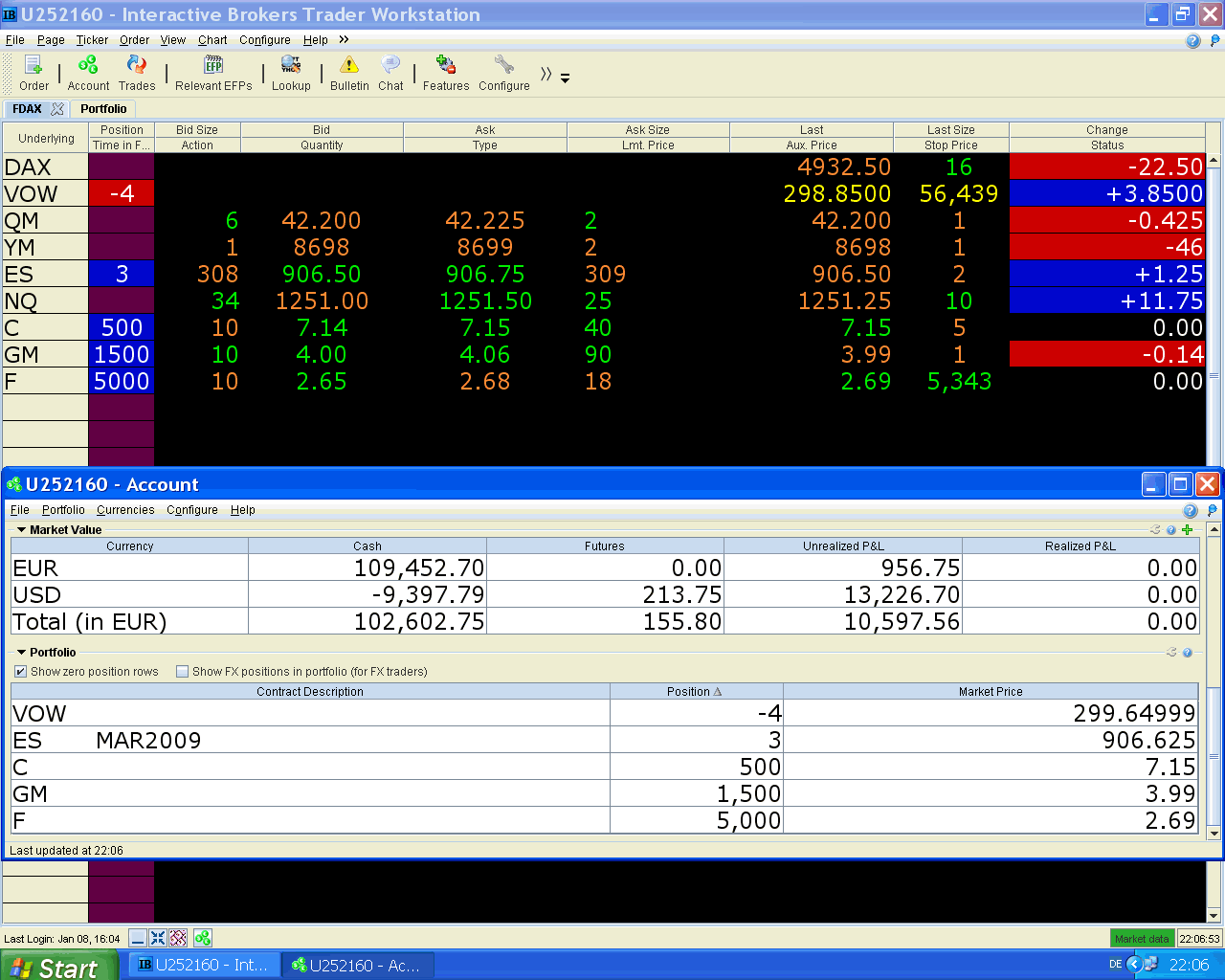Click the Account window scroll down arrow
The width and height of the screenshot is (1225, 980).
[x=1214, y=834]
